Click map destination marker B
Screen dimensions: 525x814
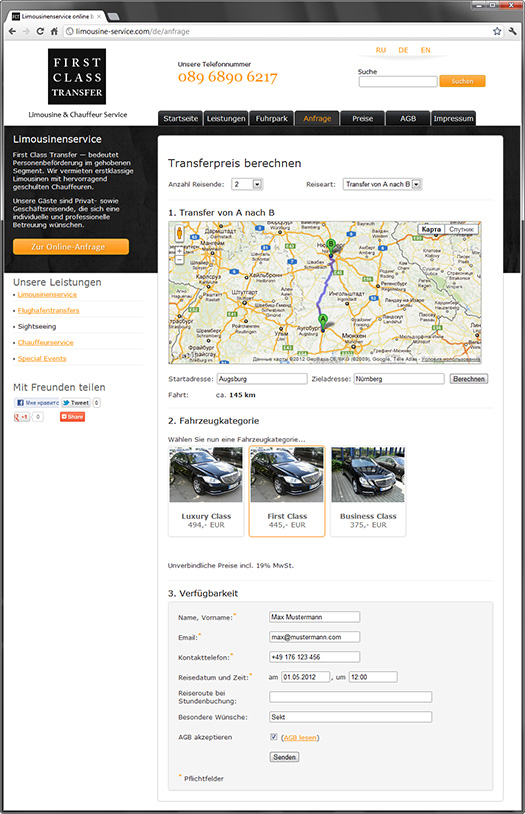(x=331, y=247)
